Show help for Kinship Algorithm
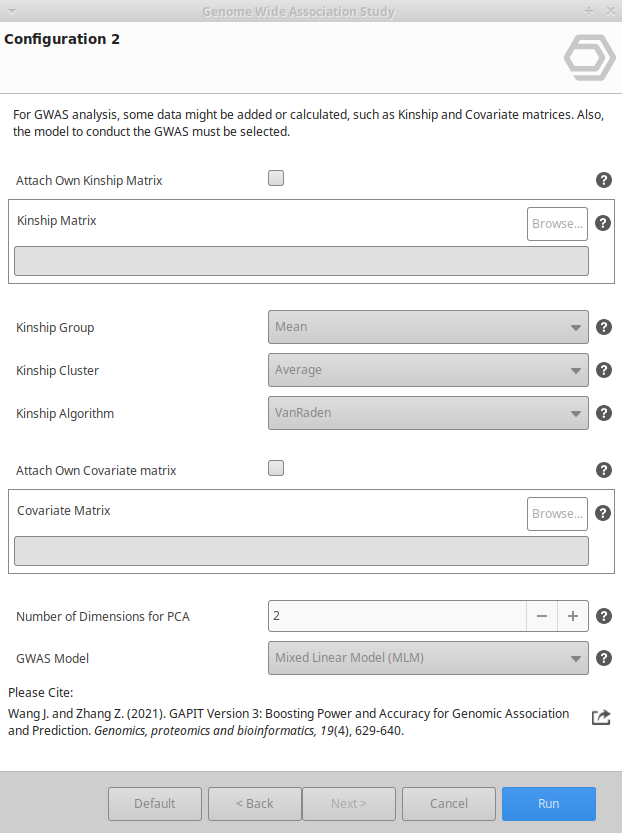This screenshot has height=833, width=622. [603, 413]
